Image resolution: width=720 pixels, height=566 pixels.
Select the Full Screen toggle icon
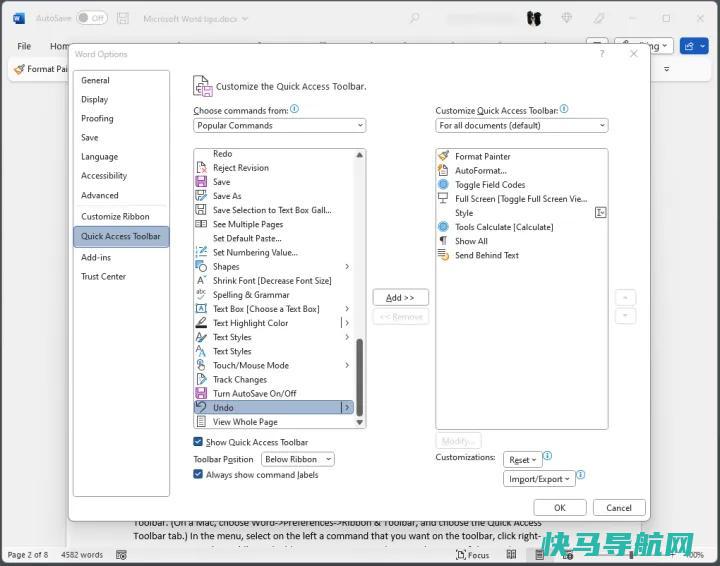tap(443, 198)
